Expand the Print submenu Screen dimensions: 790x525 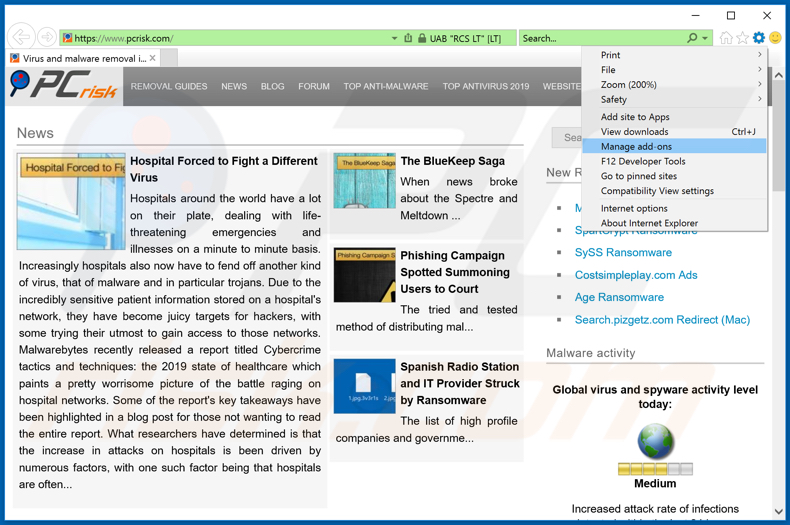674,55
